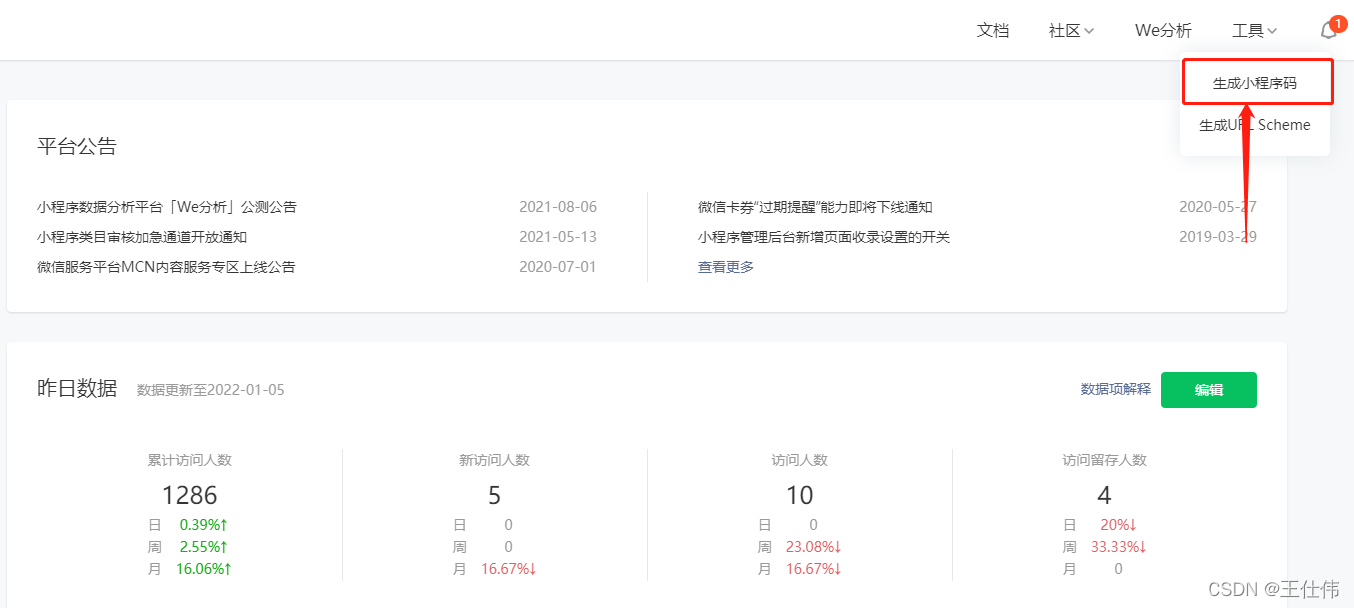Image resolution: width=1354 pixels, height=608 pixels.
Task: Click the daily 0.39% increase value
Action: point(204,524)
